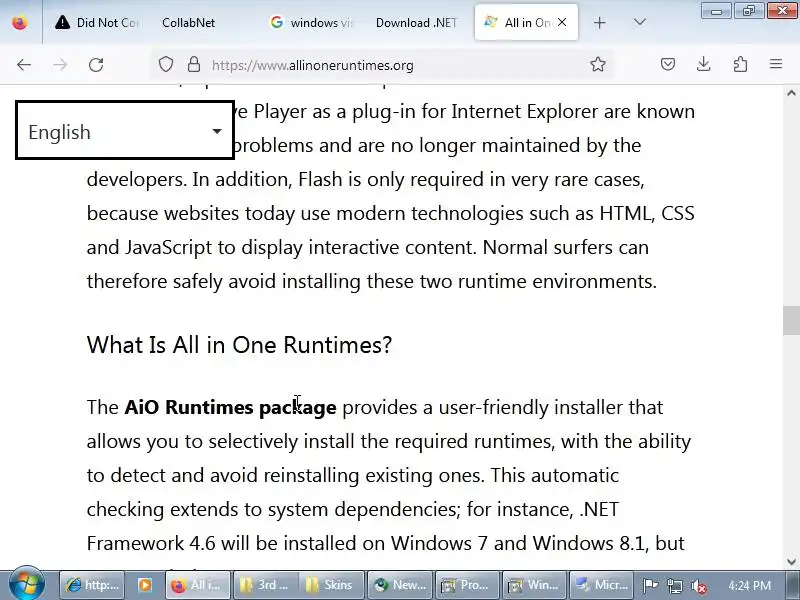Screen dimensions: 800x600
Task: Switch to the 'windows vista' Google tab
Action: pyautogui.click(x=311, y=22)
